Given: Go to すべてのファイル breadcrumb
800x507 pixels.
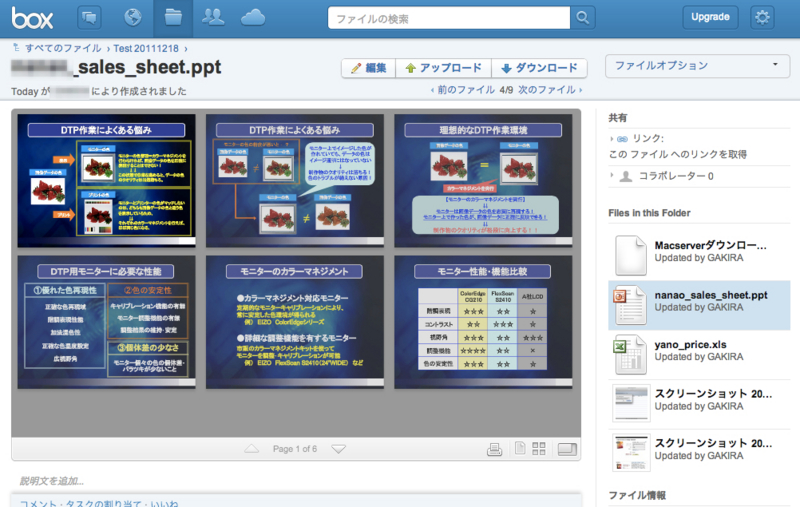Looking at the screenshot, I should pyautogui.click(x=63, y=48).
